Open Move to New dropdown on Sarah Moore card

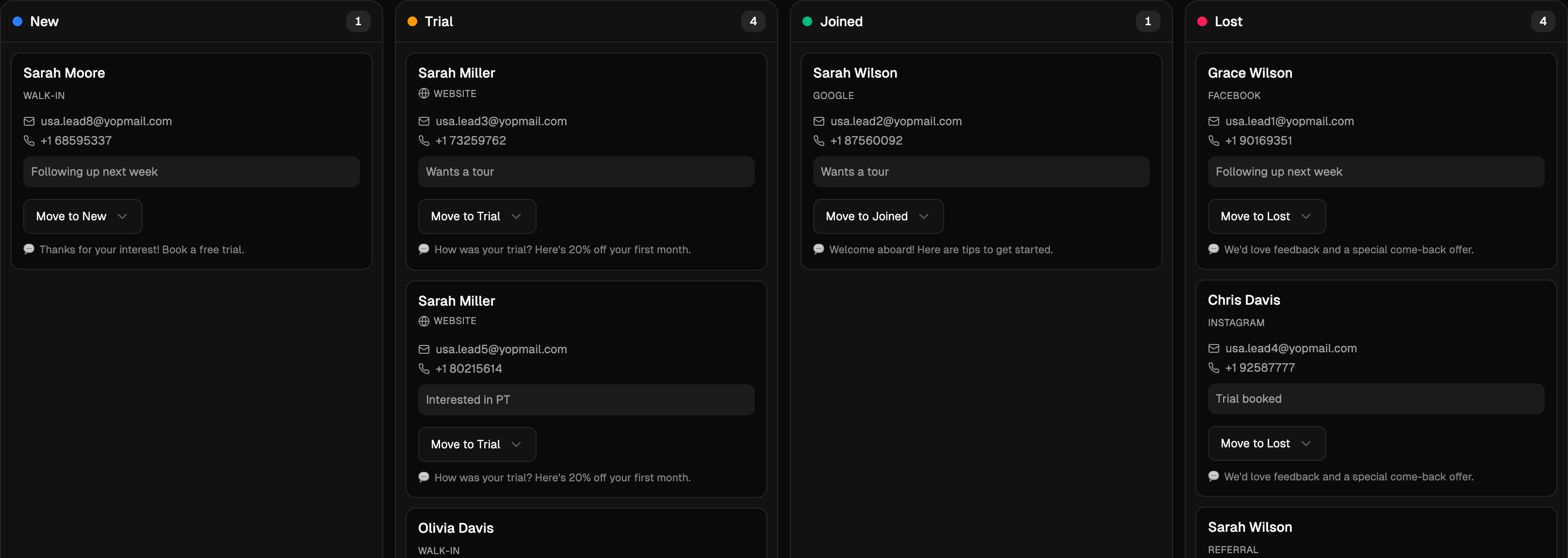pyautogui.click(x=83, y=216)
